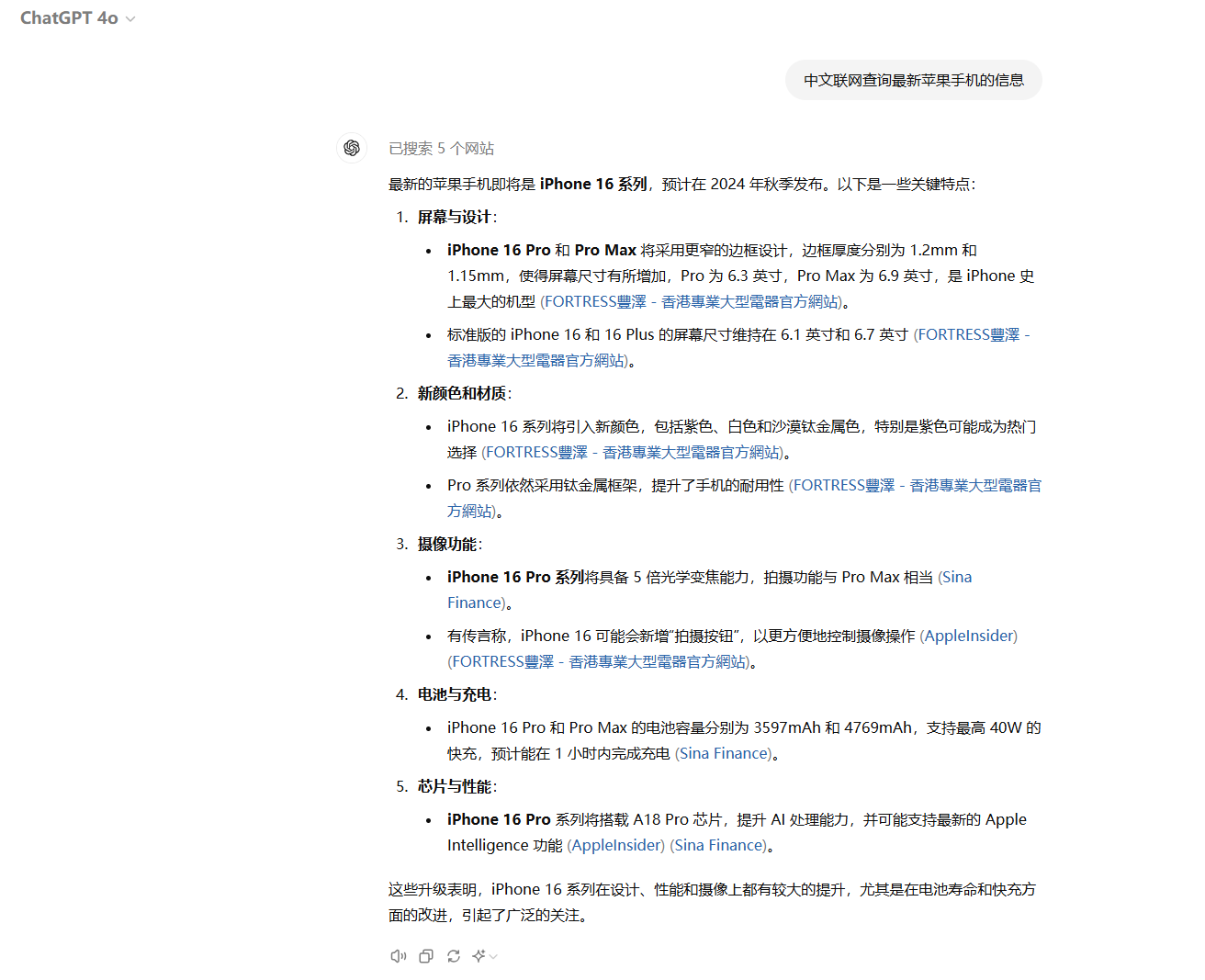1205x980 pixels.
Task: Expand the chevron next to the sparkle icon
Action: tap(493, 957)
